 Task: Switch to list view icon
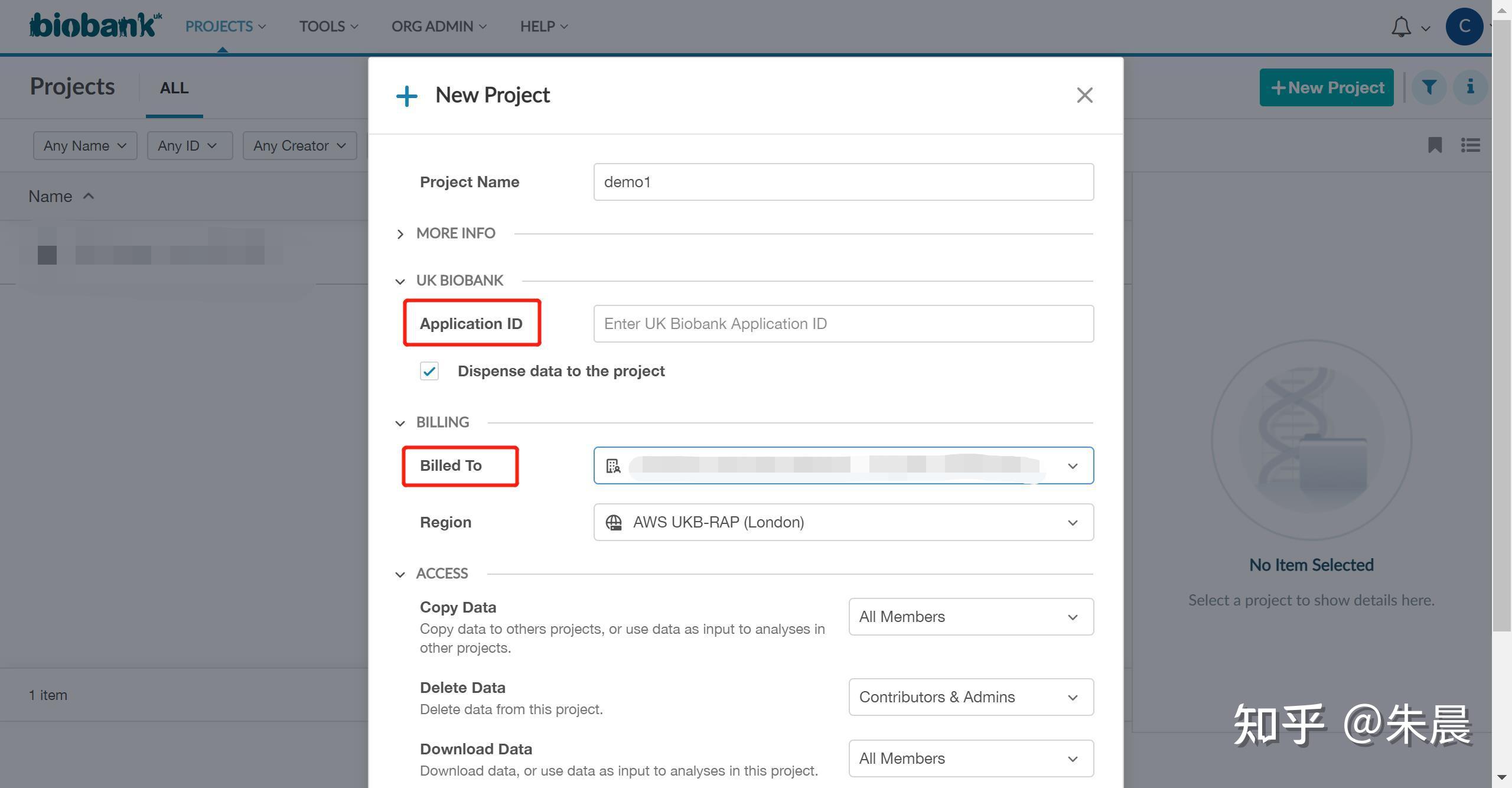pyautogui.click(x=1470, y=145)
